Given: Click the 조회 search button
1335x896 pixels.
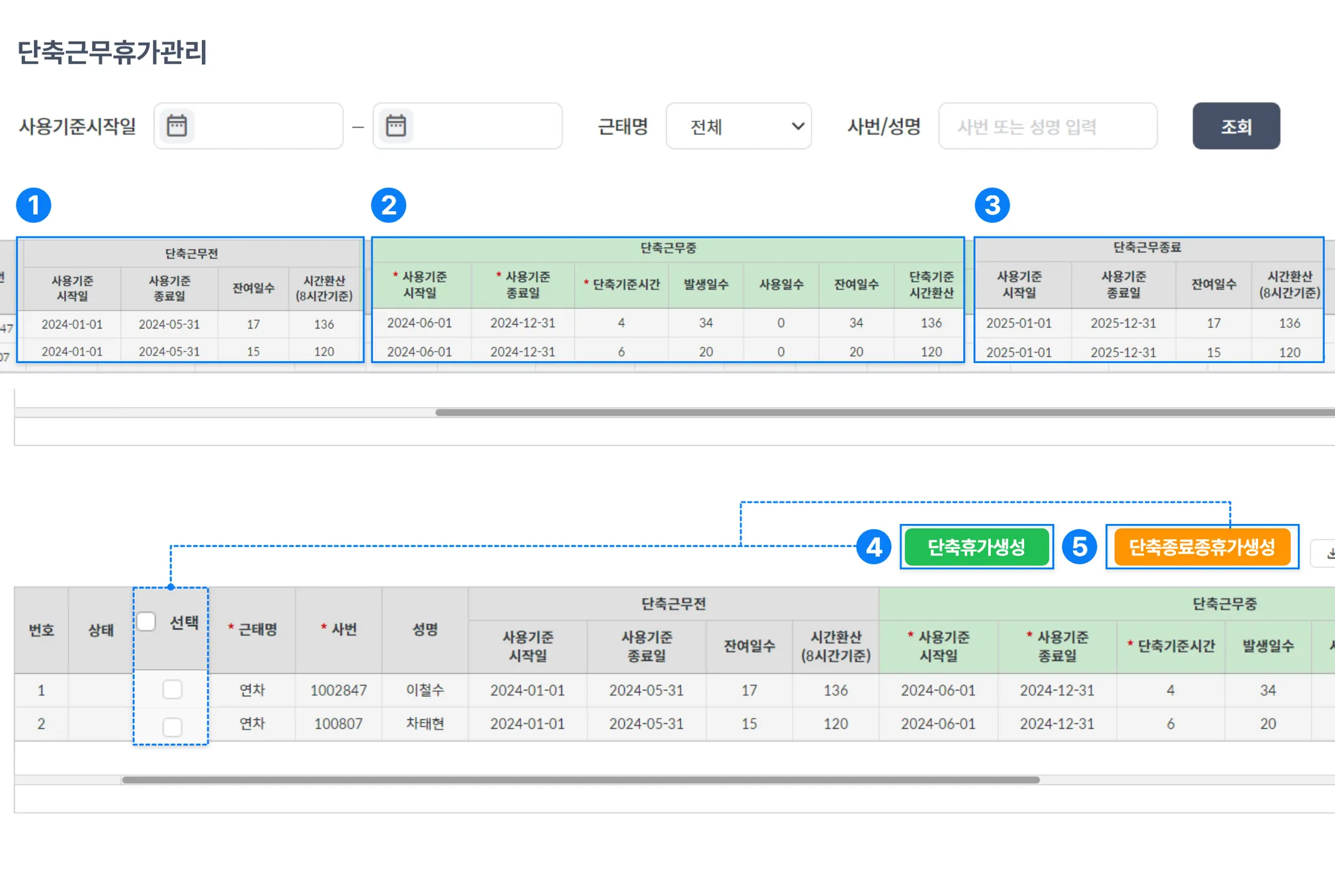Looking at the screenshot, I should coord(1236,126).
